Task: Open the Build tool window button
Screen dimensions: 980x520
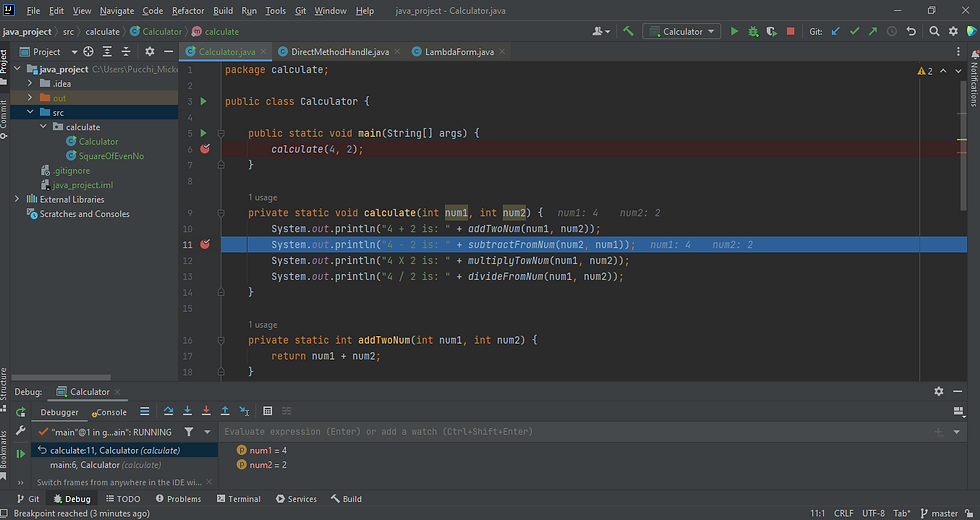Action: click(x=346, y=499)
